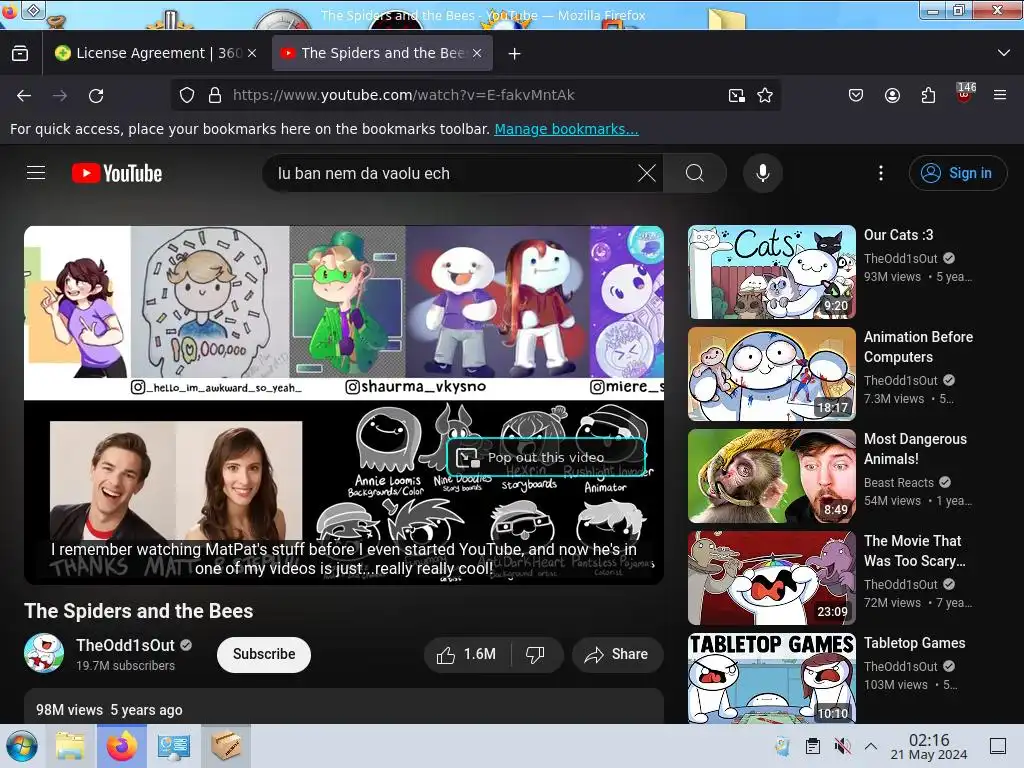
Task: Subscribe to TheOdd1sOut channel
Action: point(264,654)
